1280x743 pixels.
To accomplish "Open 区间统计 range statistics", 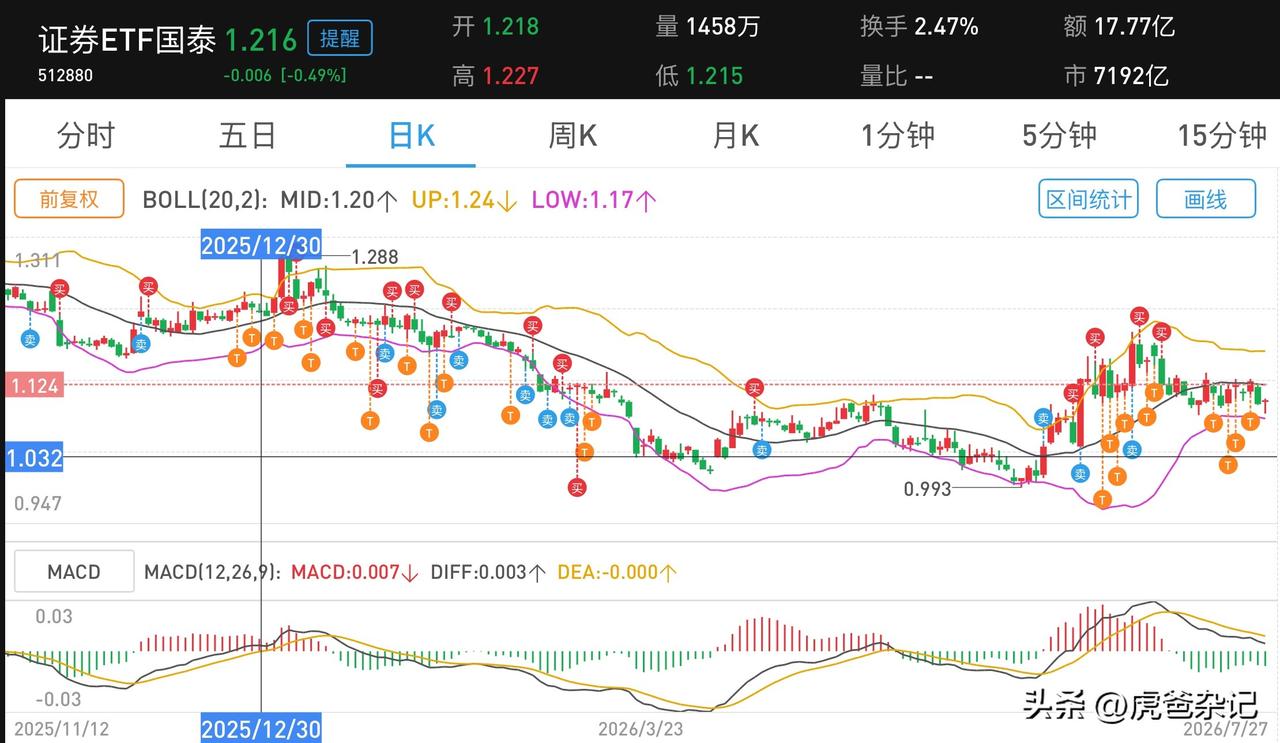I will point(1089,199).
